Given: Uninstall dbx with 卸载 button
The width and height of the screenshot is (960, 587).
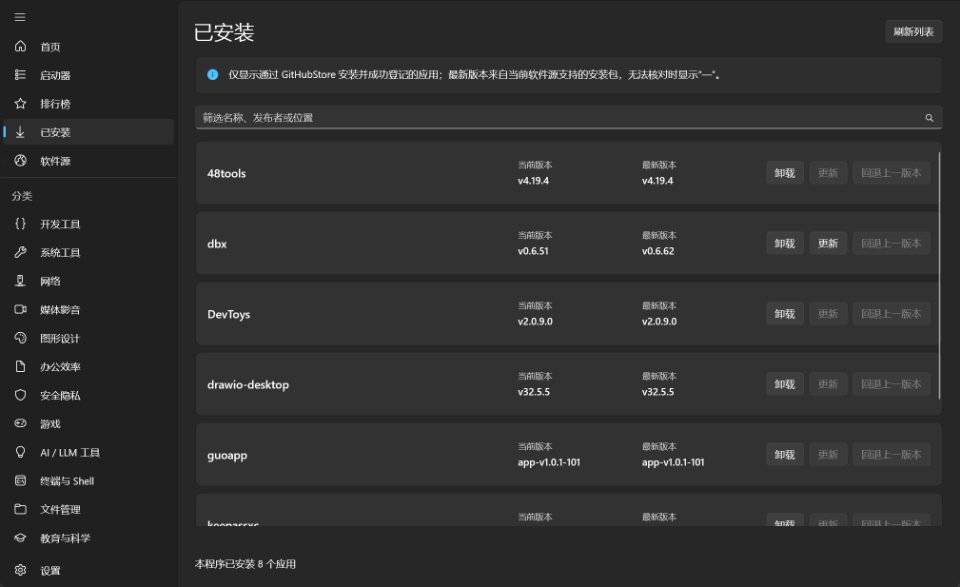Looking at the screenshot, I should click(785, 244).
